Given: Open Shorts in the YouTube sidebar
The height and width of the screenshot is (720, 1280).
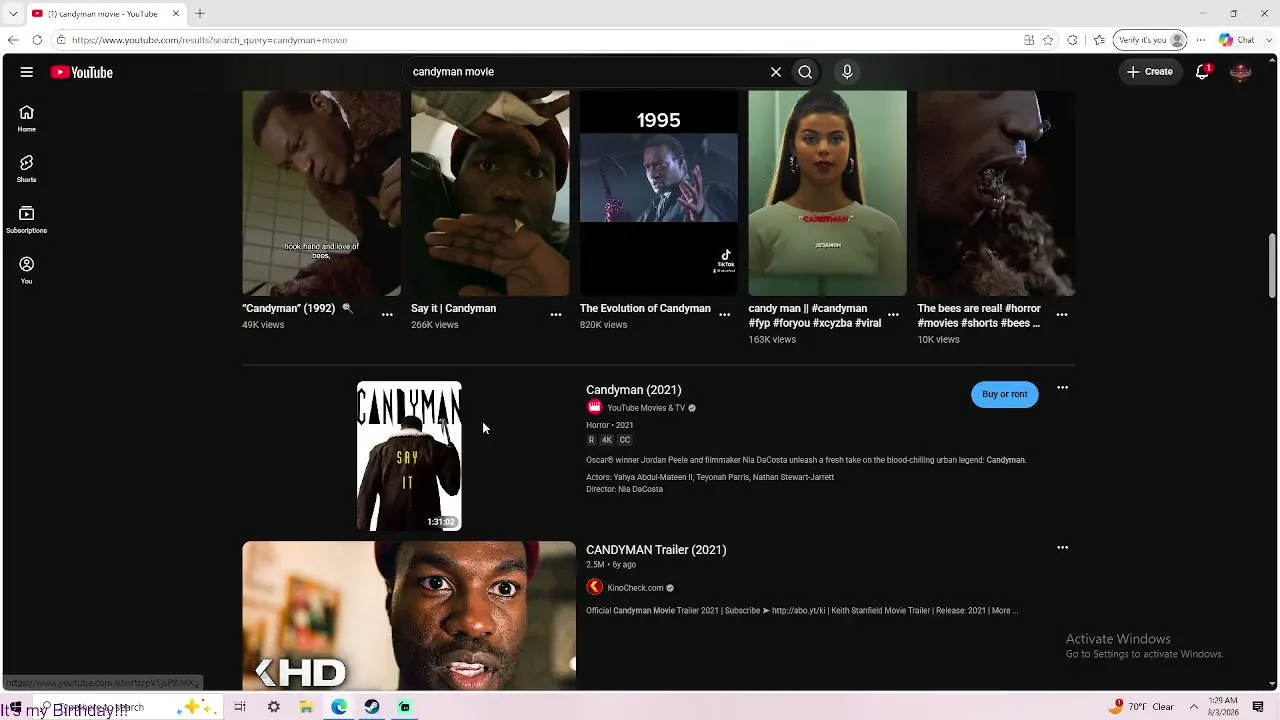Looking at the screenshot, I should [27, 168].
